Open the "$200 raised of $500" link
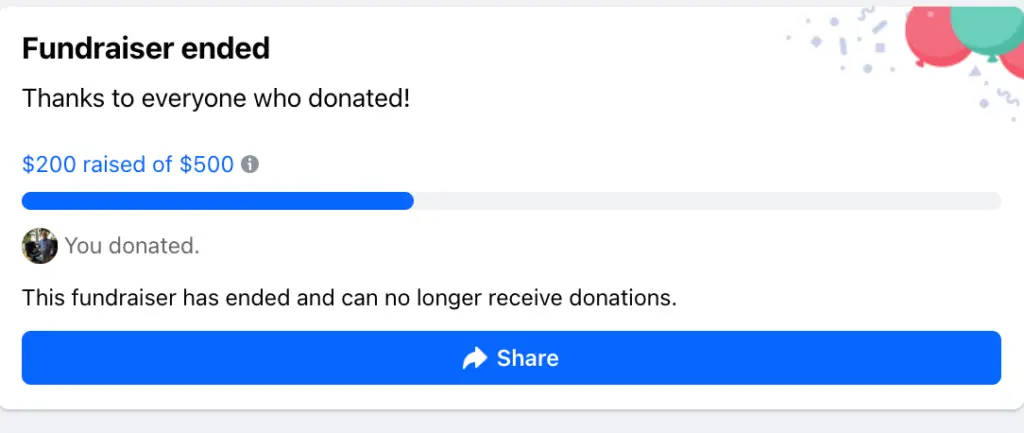The width and height of the screenshot is (1024, 433). 127,164
